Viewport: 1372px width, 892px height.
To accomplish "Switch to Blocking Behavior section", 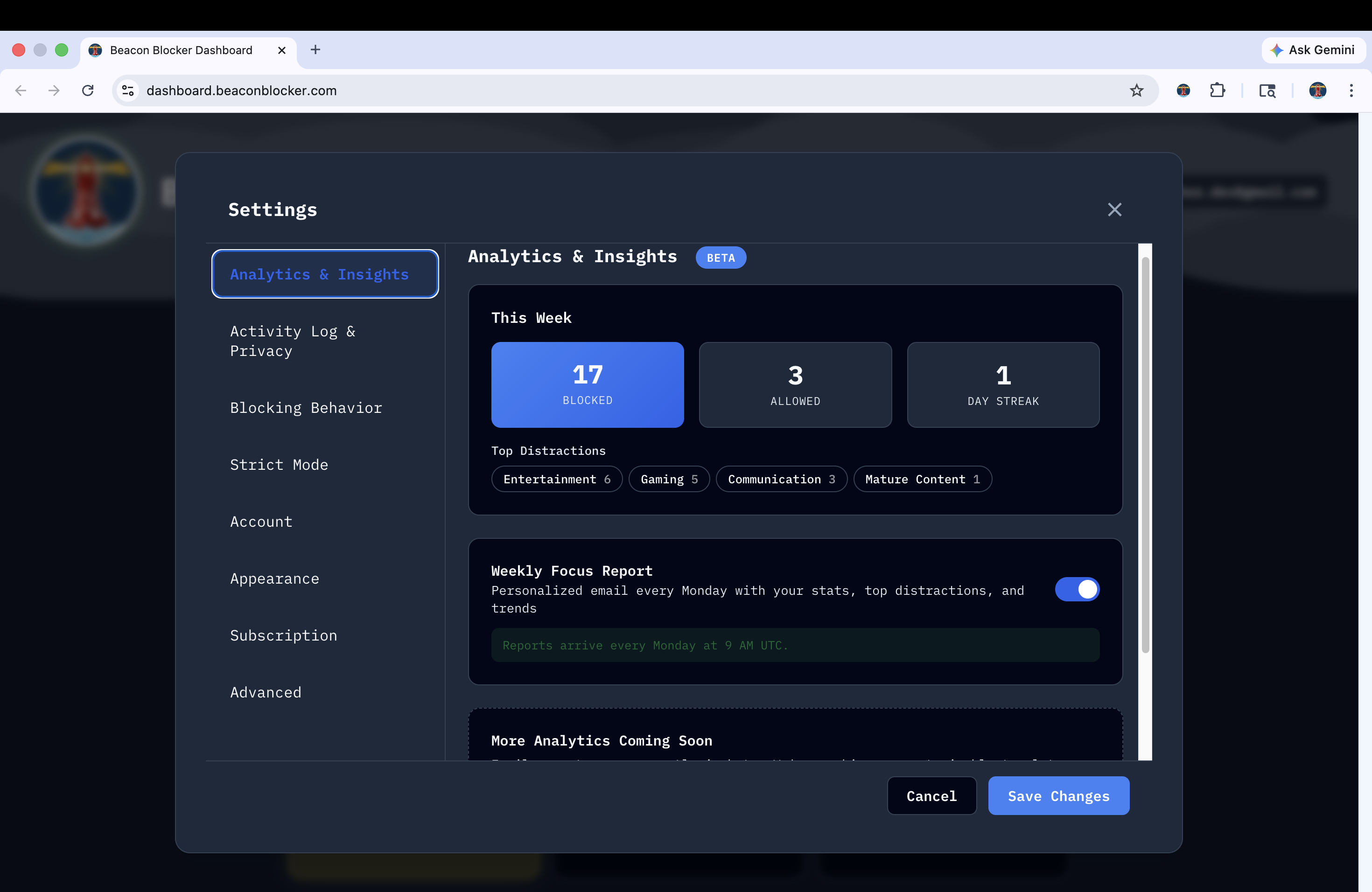I will click(306, 407).
